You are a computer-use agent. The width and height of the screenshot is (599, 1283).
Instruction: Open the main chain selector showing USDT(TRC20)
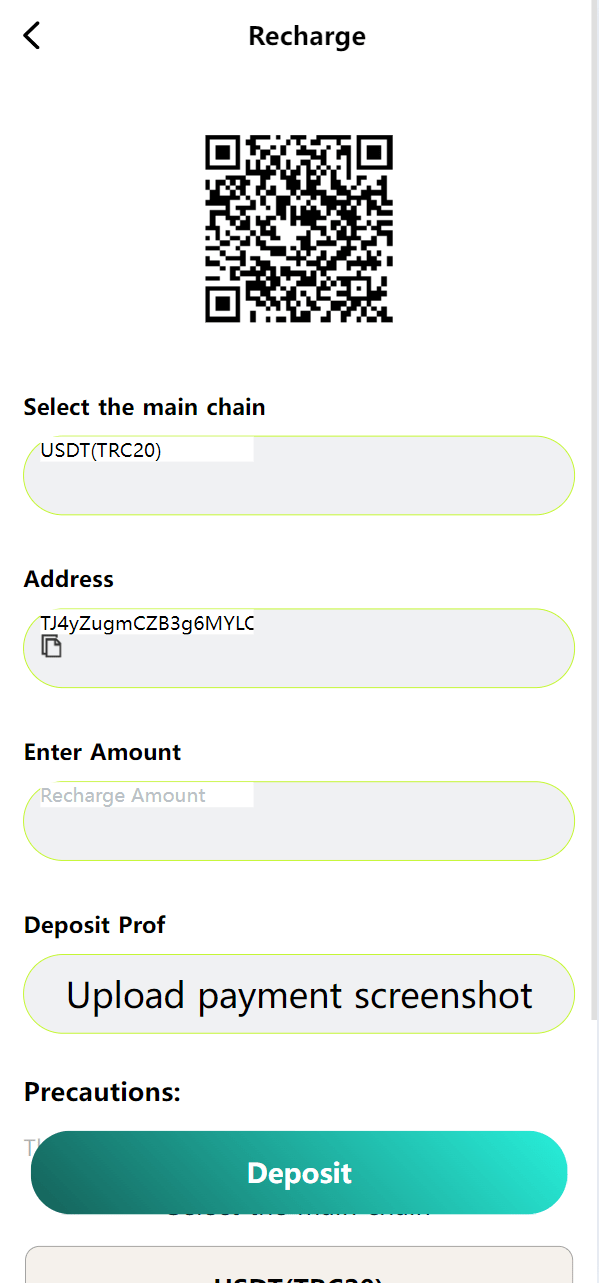click(299, 475)
